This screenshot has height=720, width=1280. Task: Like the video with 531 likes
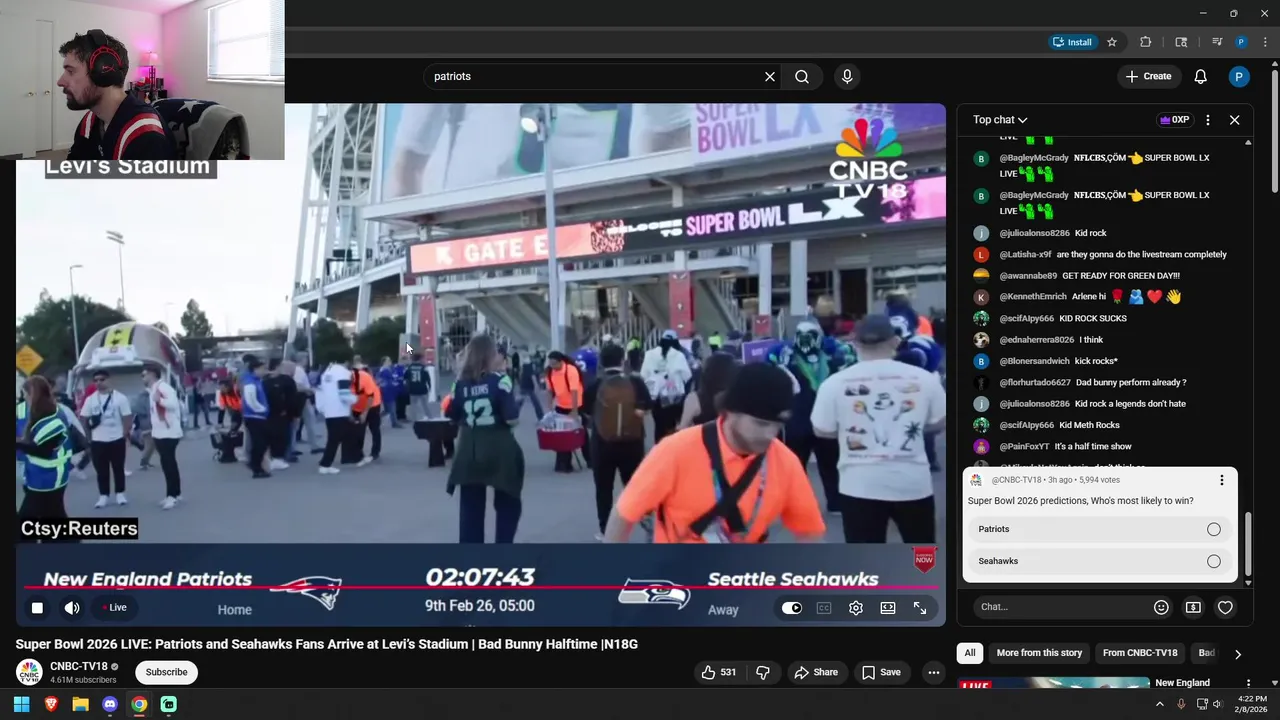[719, 672]
